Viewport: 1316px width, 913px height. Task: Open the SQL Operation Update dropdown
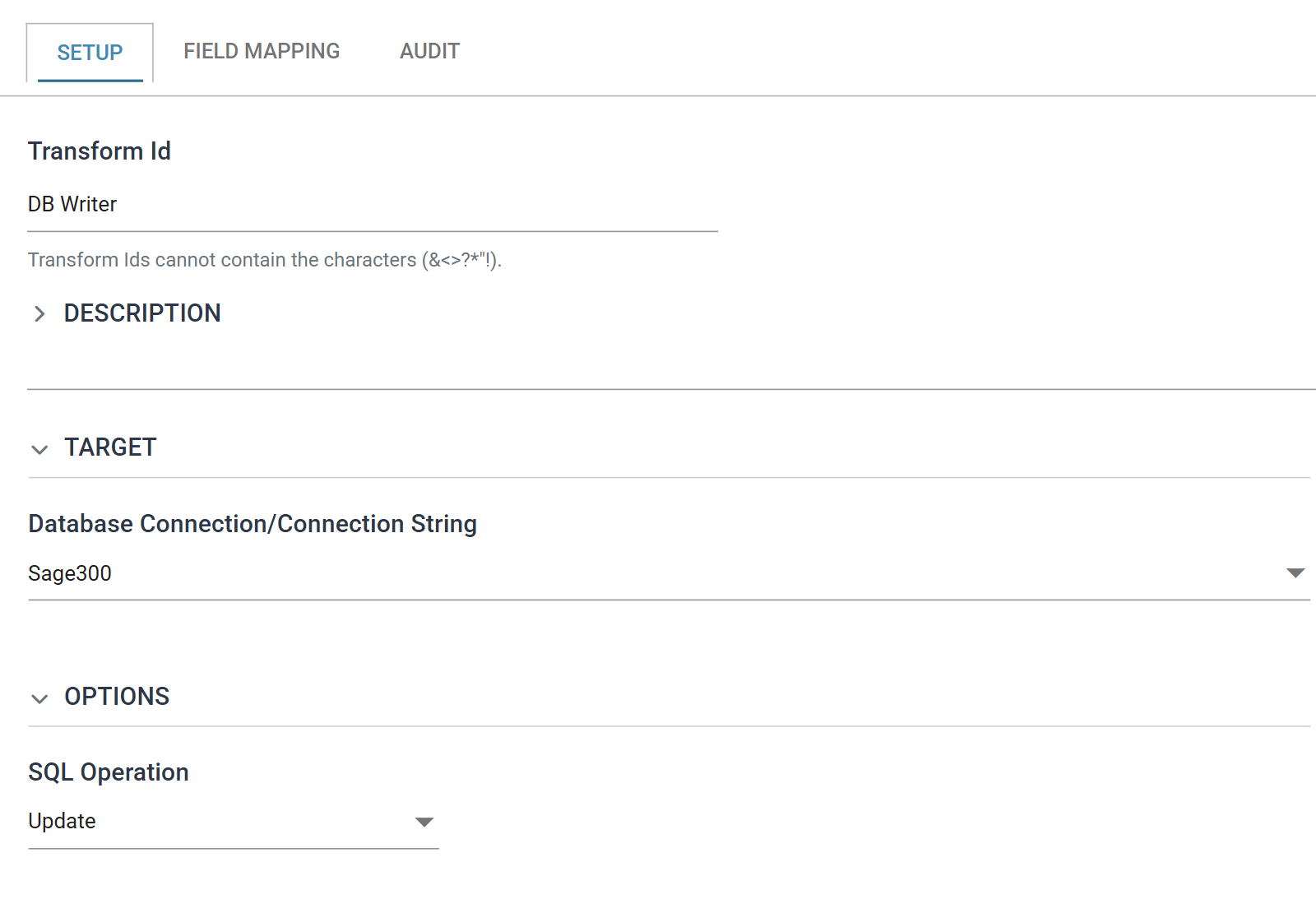coord(234,822)
